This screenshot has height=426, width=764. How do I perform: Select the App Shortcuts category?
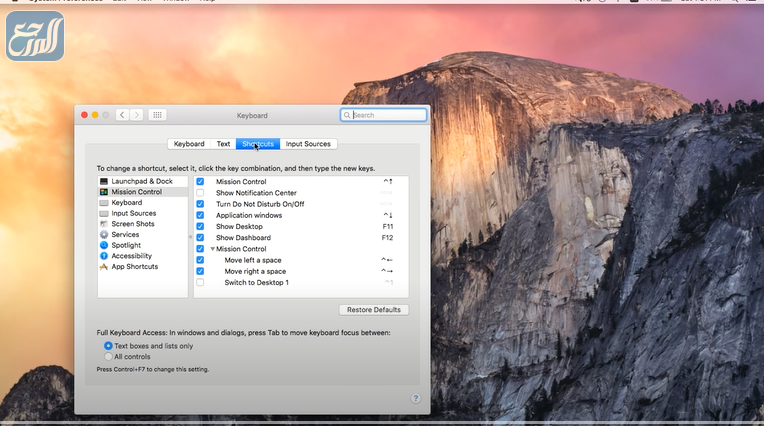coord(134,267)
